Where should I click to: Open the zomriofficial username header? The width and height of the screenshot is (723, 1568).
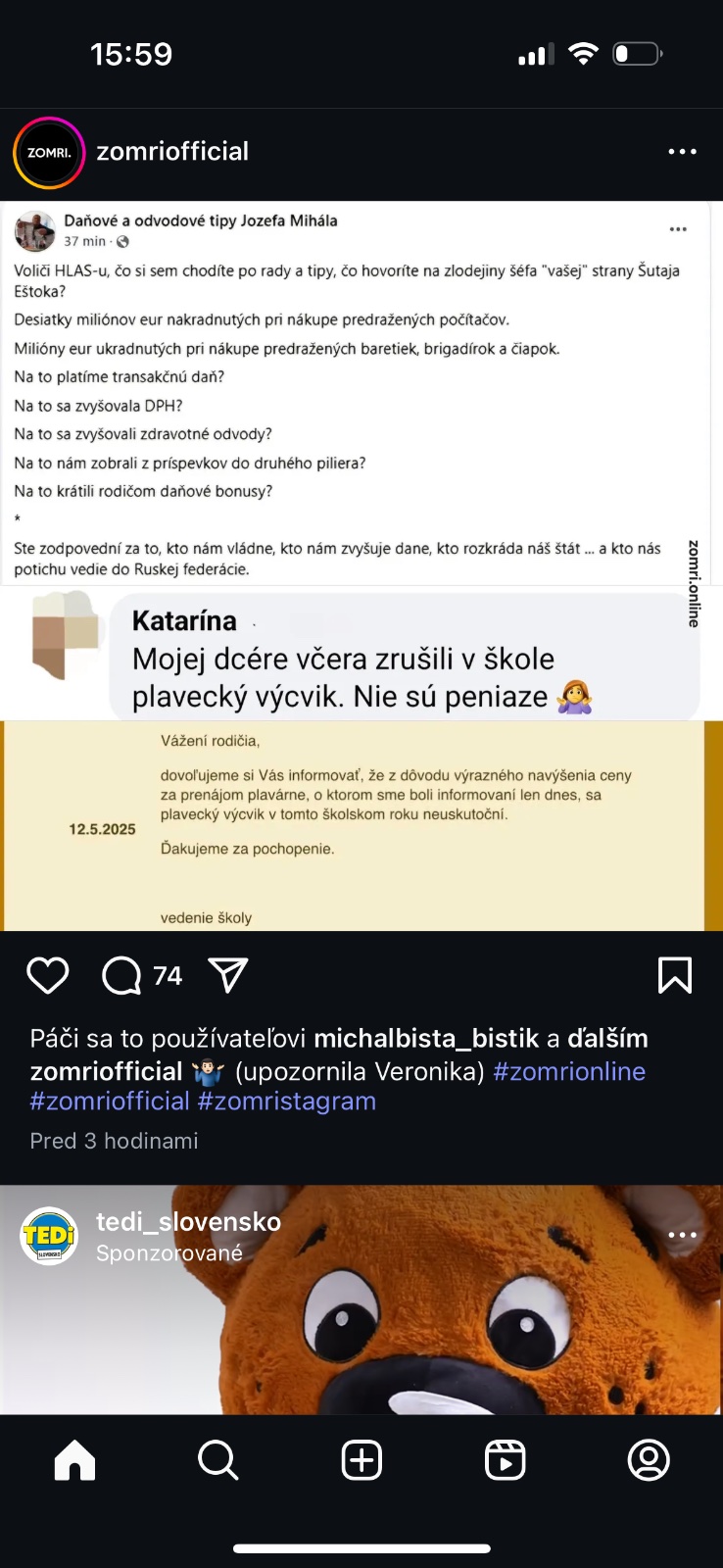[x=172, y=152]
